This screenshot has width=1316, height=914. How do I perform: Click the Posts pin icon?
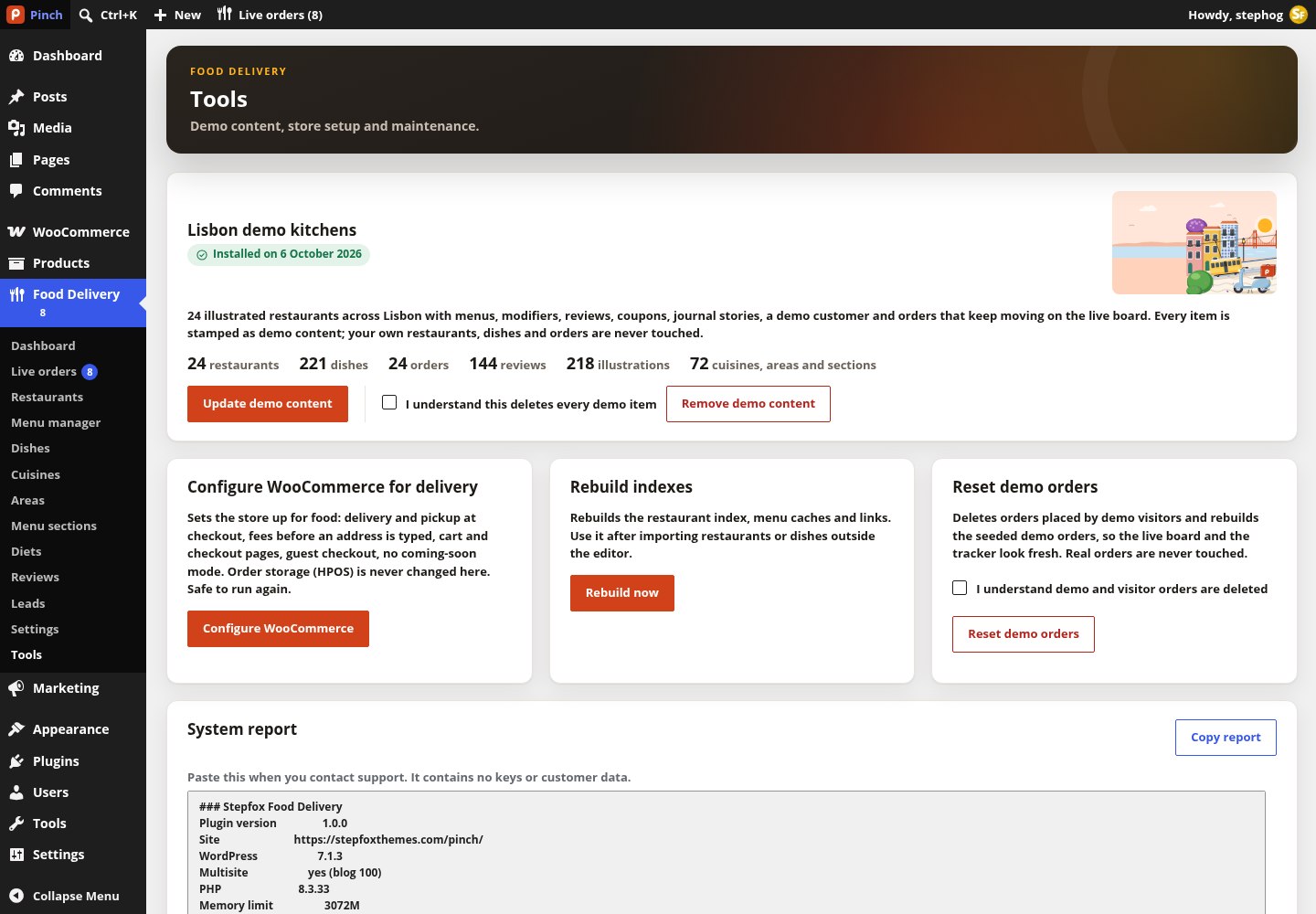16,97
